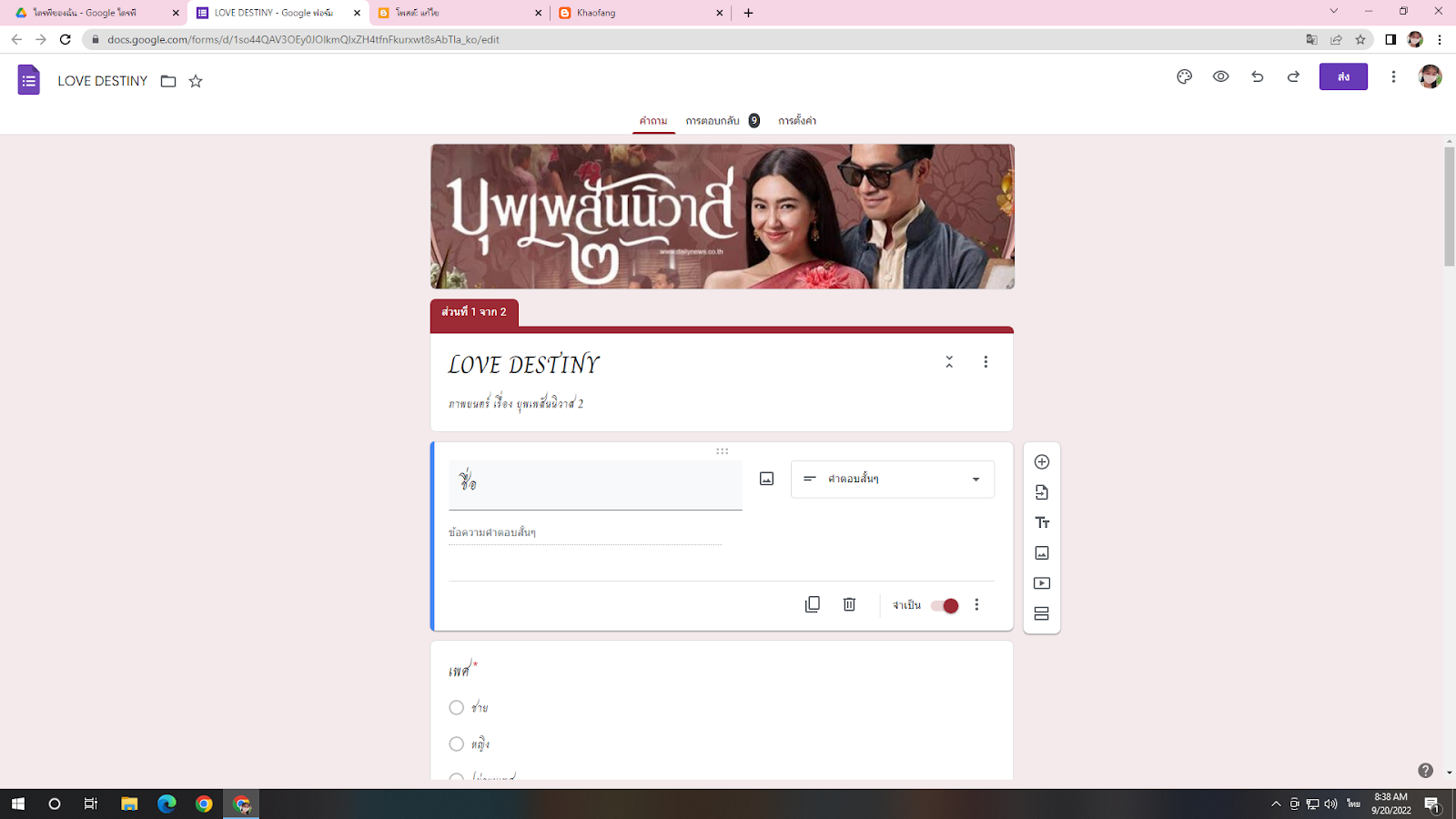Open a new browser tab
This screenshot has height=819, width=1456.
[x=748, y=13]
